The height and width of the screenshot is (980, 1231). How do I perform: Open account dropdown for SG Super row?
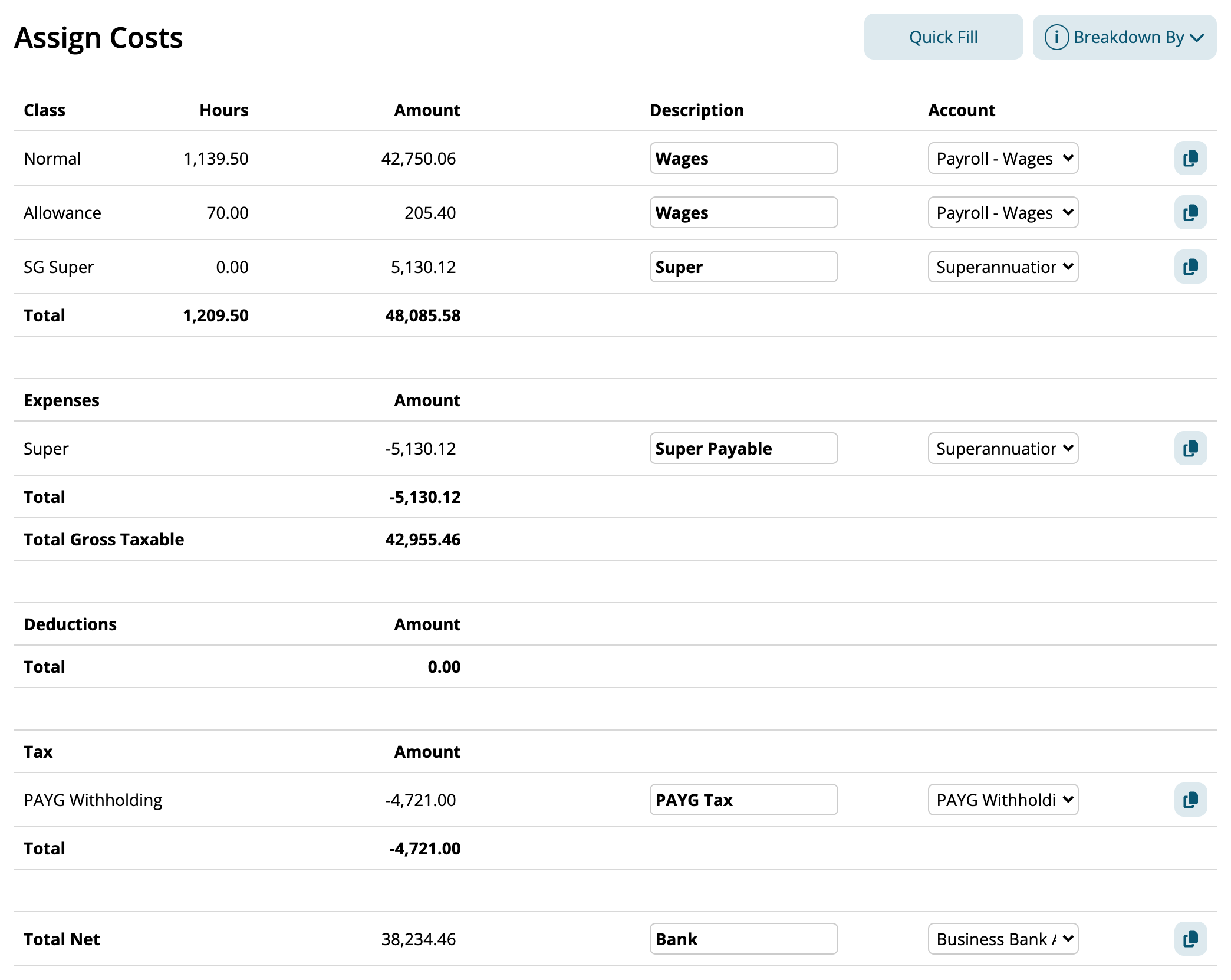tap(1003, 267)
